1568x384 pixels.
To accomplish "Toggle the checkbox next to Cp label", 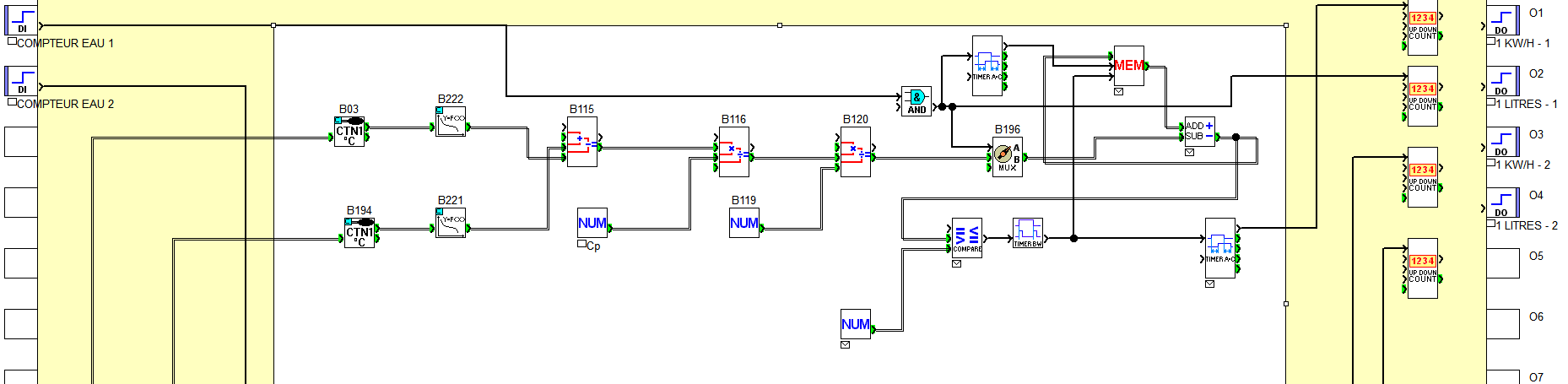I will click(581, 244).
